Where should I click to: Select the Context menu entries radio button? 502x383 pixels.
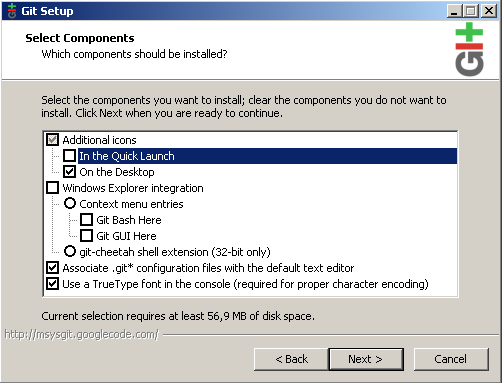coord(70,203)
